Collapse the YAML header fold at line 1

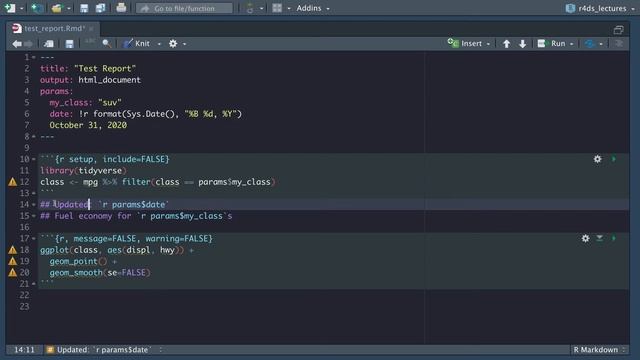pyautogui.click(x=34, y=57)
